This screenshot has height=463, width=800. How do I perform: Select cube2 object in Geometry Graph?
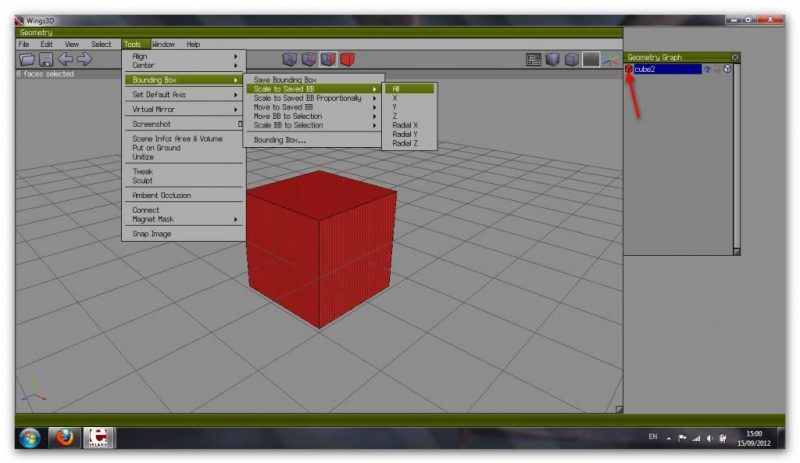click(x=665, y=70)
